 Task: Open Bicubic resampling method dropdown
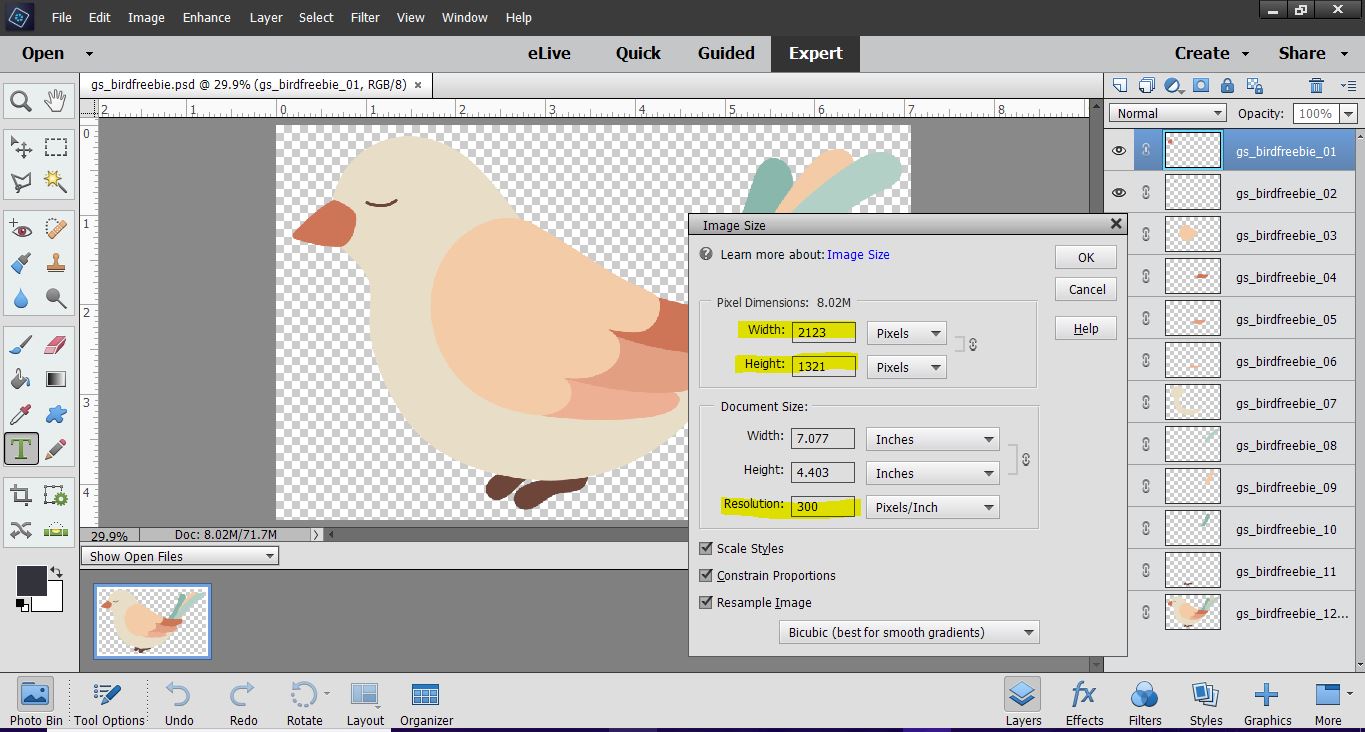pos(909,632)
